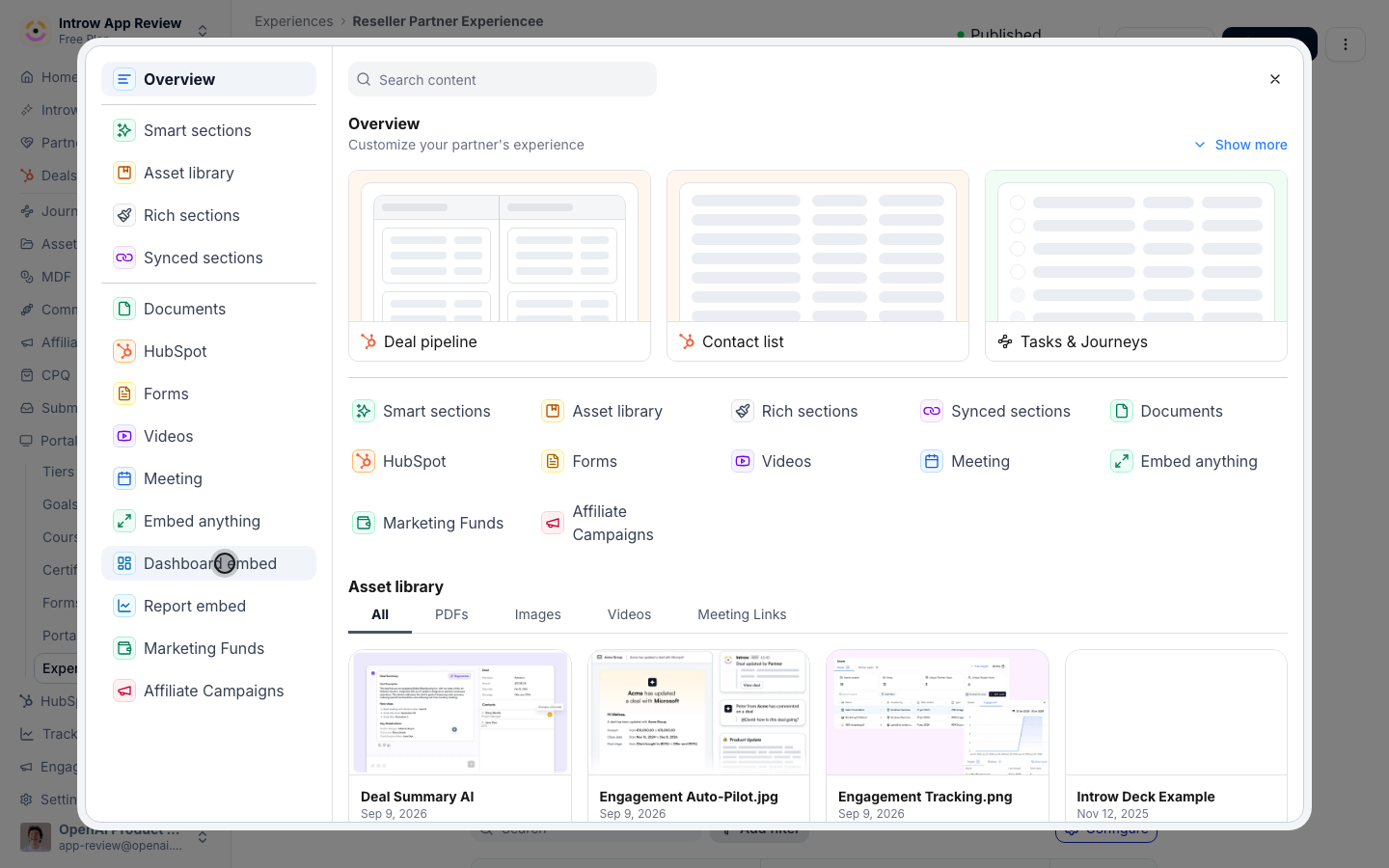
Task: Expand the Overview with Show more
Action: point(1240,145)
